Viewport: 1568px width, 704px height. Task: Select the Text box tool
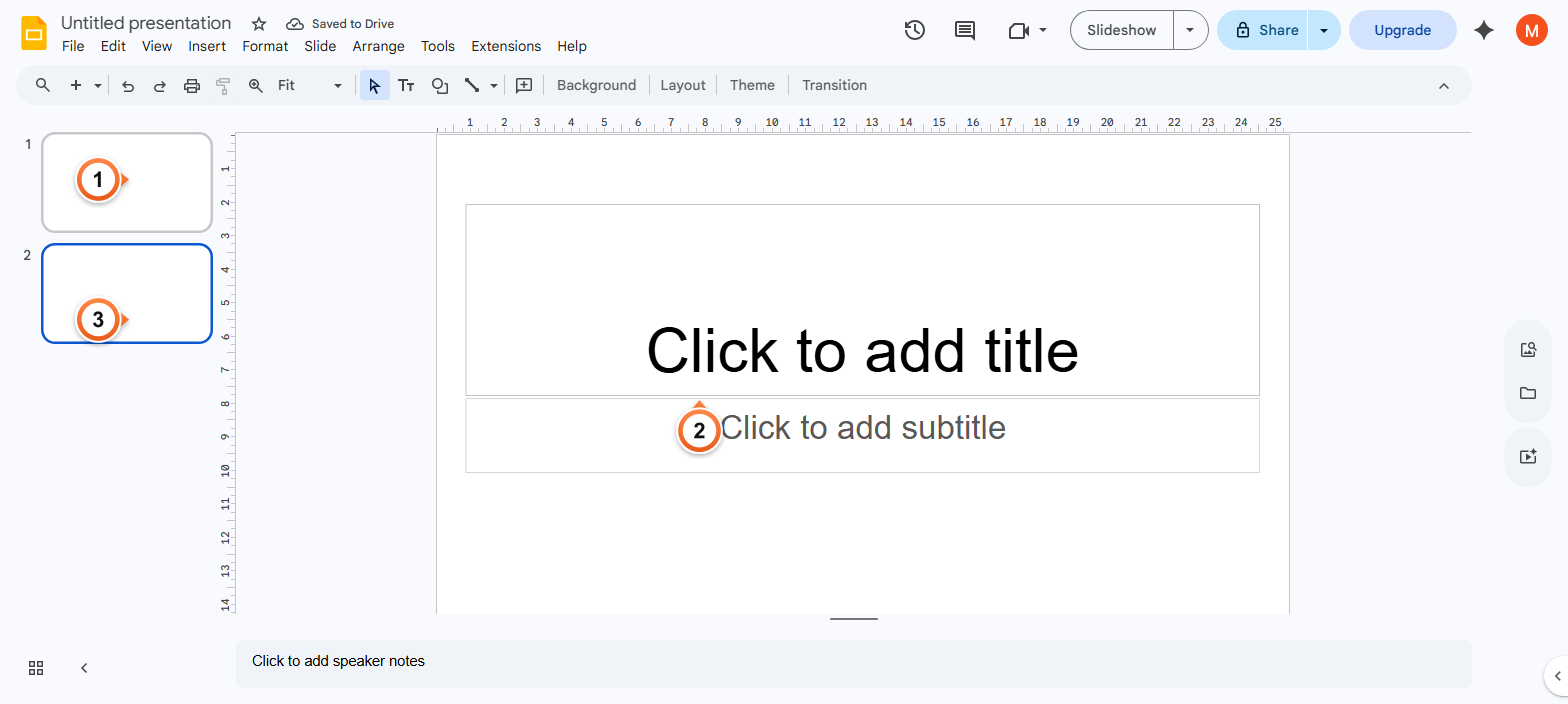[406, 86]
